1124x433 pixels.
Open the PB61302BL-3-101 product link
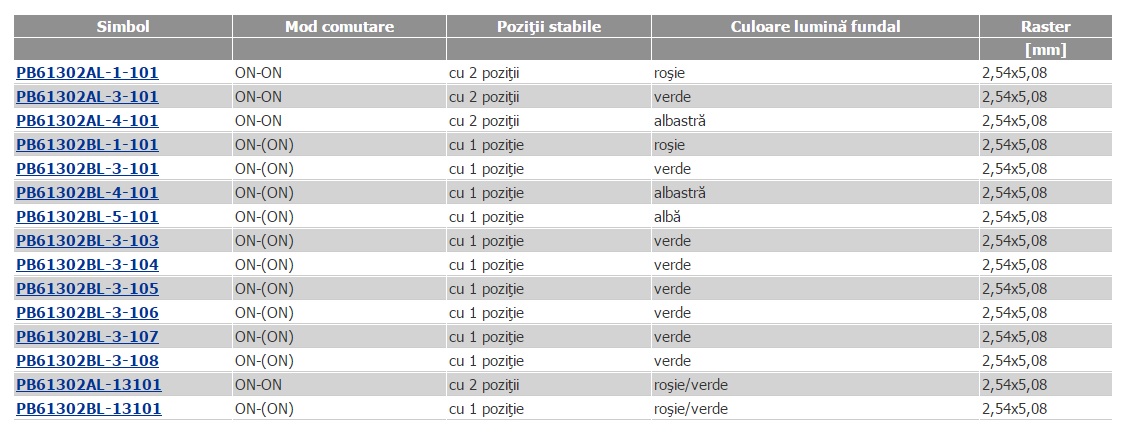tap(87, 169)
